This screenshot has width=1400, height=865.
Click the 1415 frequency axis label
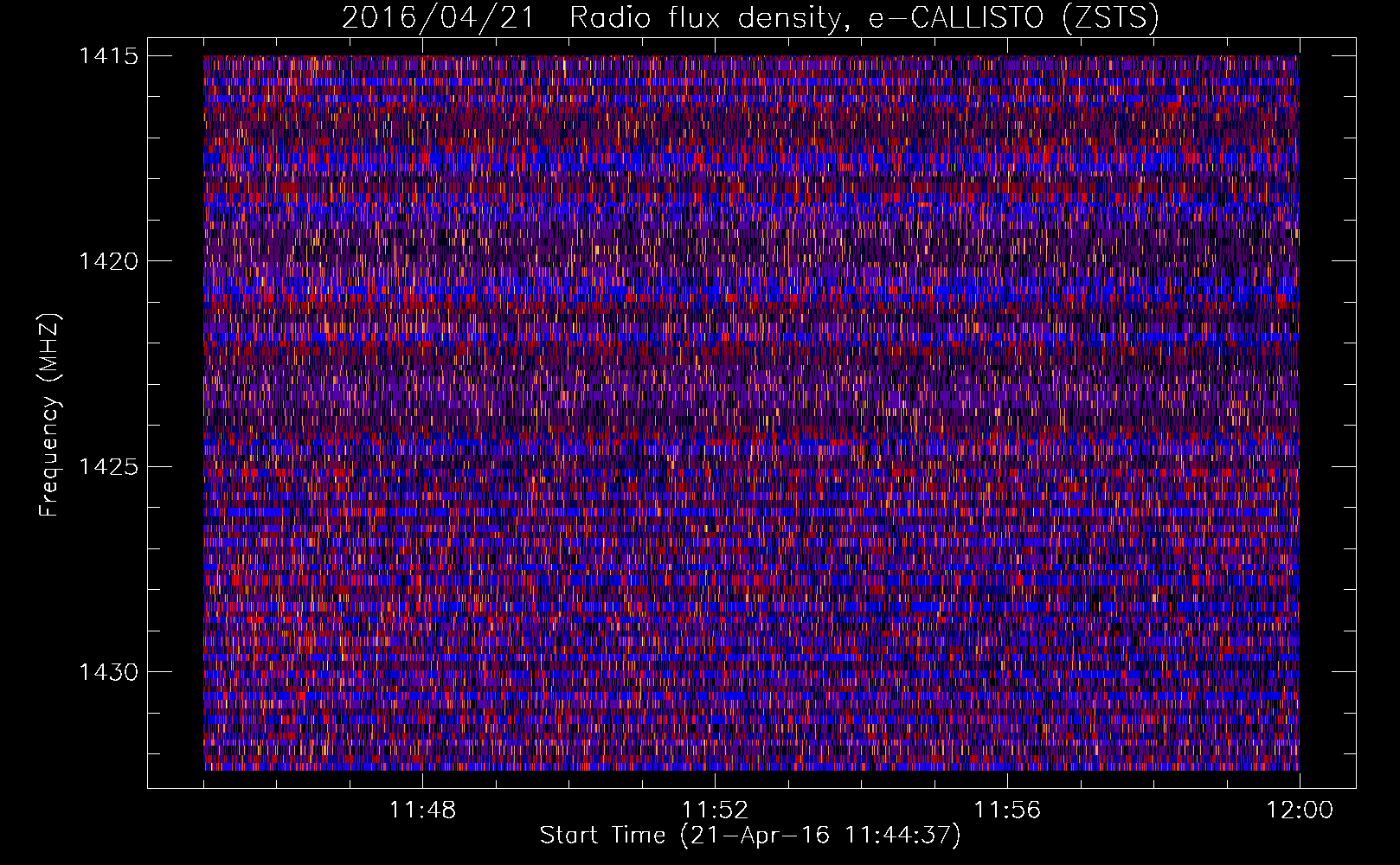pos(108,56)
